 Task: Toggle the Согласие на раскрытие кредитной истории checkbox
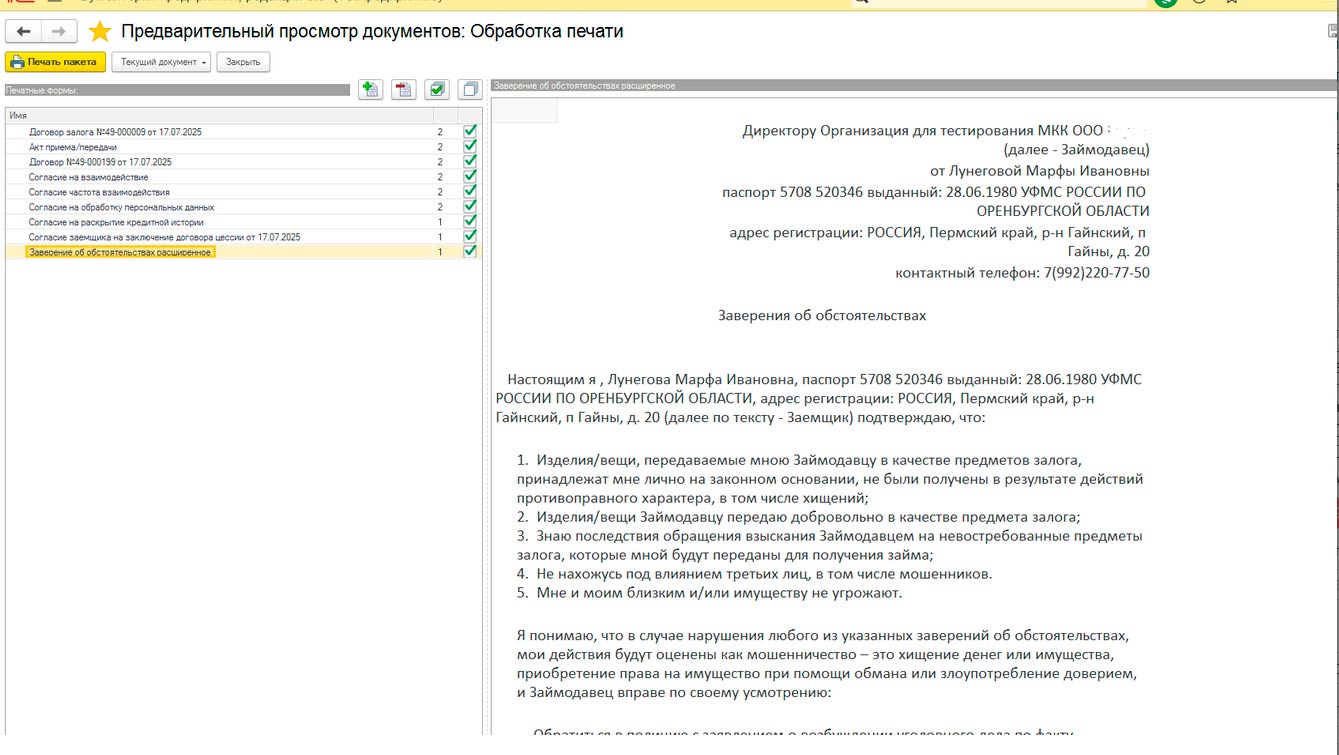click(x=470, y=222)
